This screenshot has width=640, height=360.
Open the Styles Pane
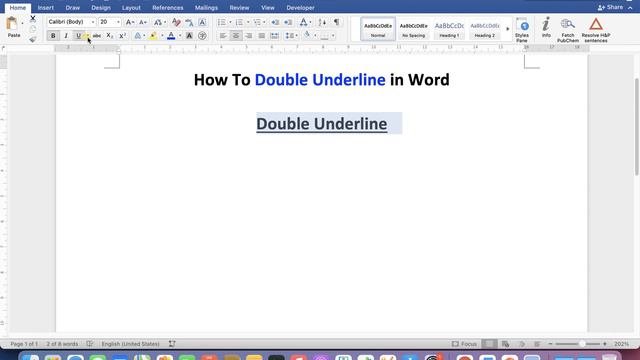[522, 30]
